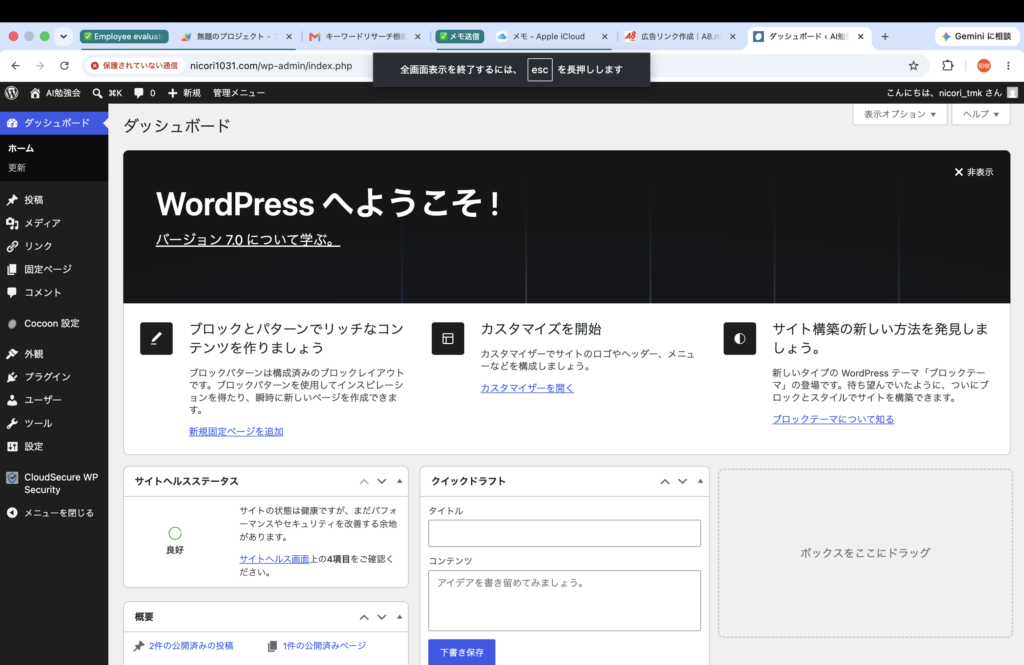Collapse クイックドラフト panel
This screenshot has width=1024, height=665.
click(700, 481)
